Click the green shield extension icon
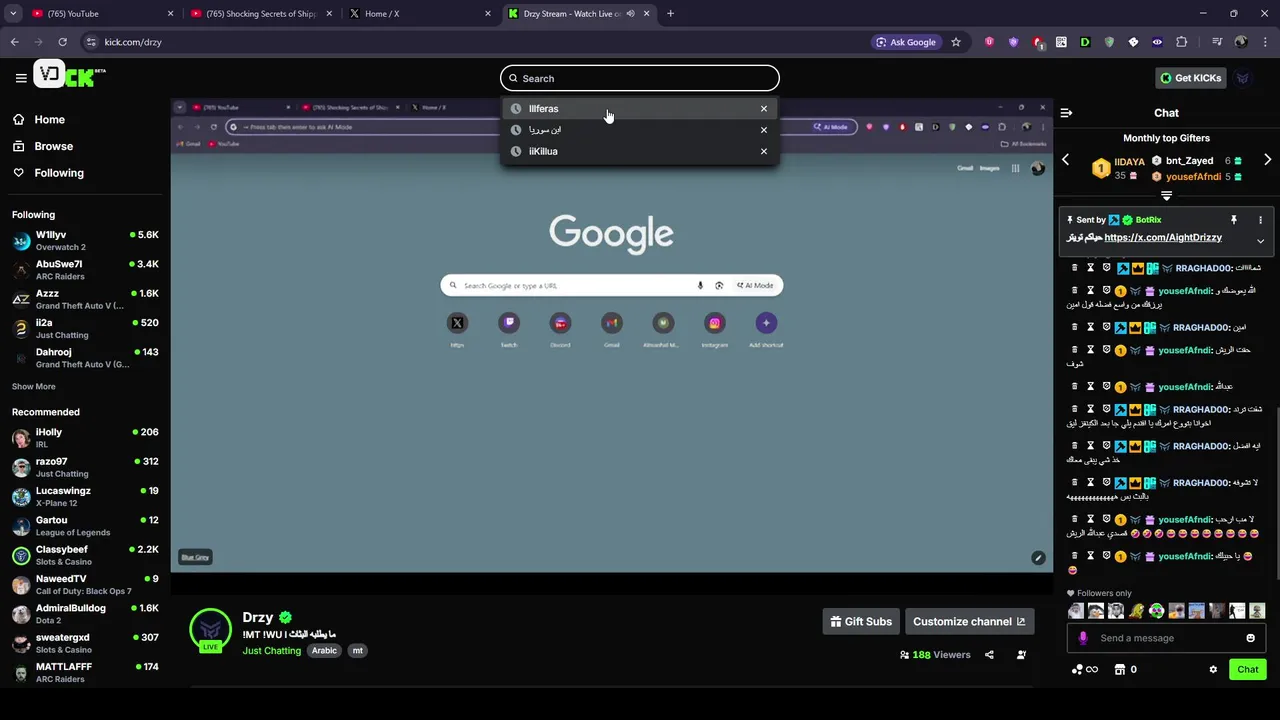The height and width of the screenshot is (720, 1280). pyautogui.click(x=1109, y=42)
